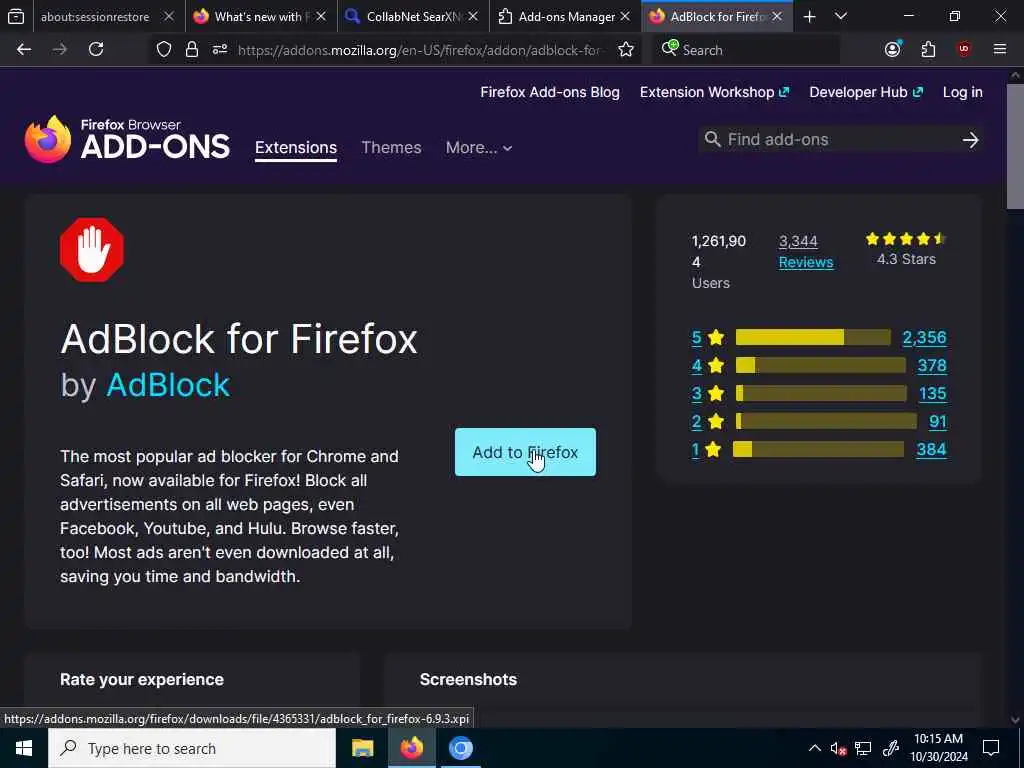The image size is (1024, 768).
Task: Go back using the back arrow
Action: [24, 49]
